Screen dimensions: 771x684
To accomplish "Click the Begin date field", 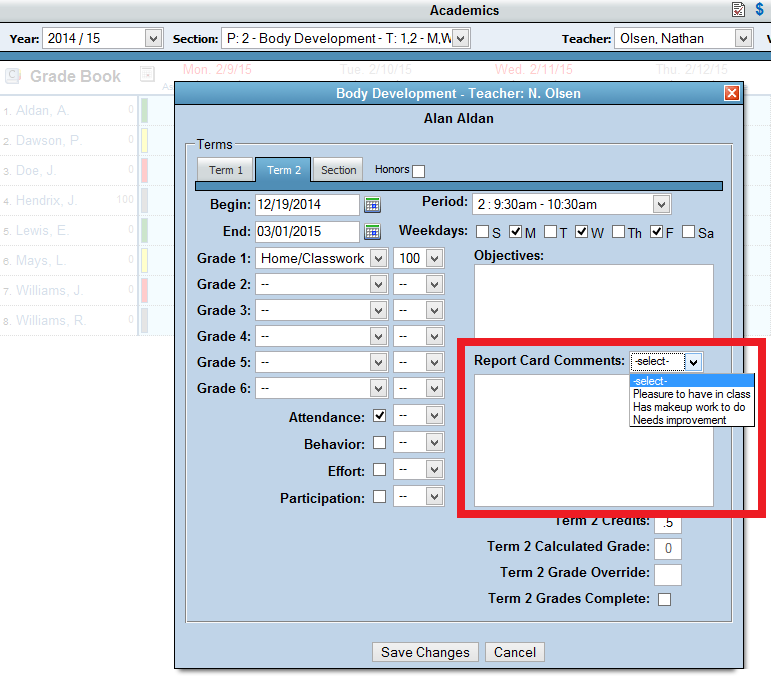I will 307,205.
